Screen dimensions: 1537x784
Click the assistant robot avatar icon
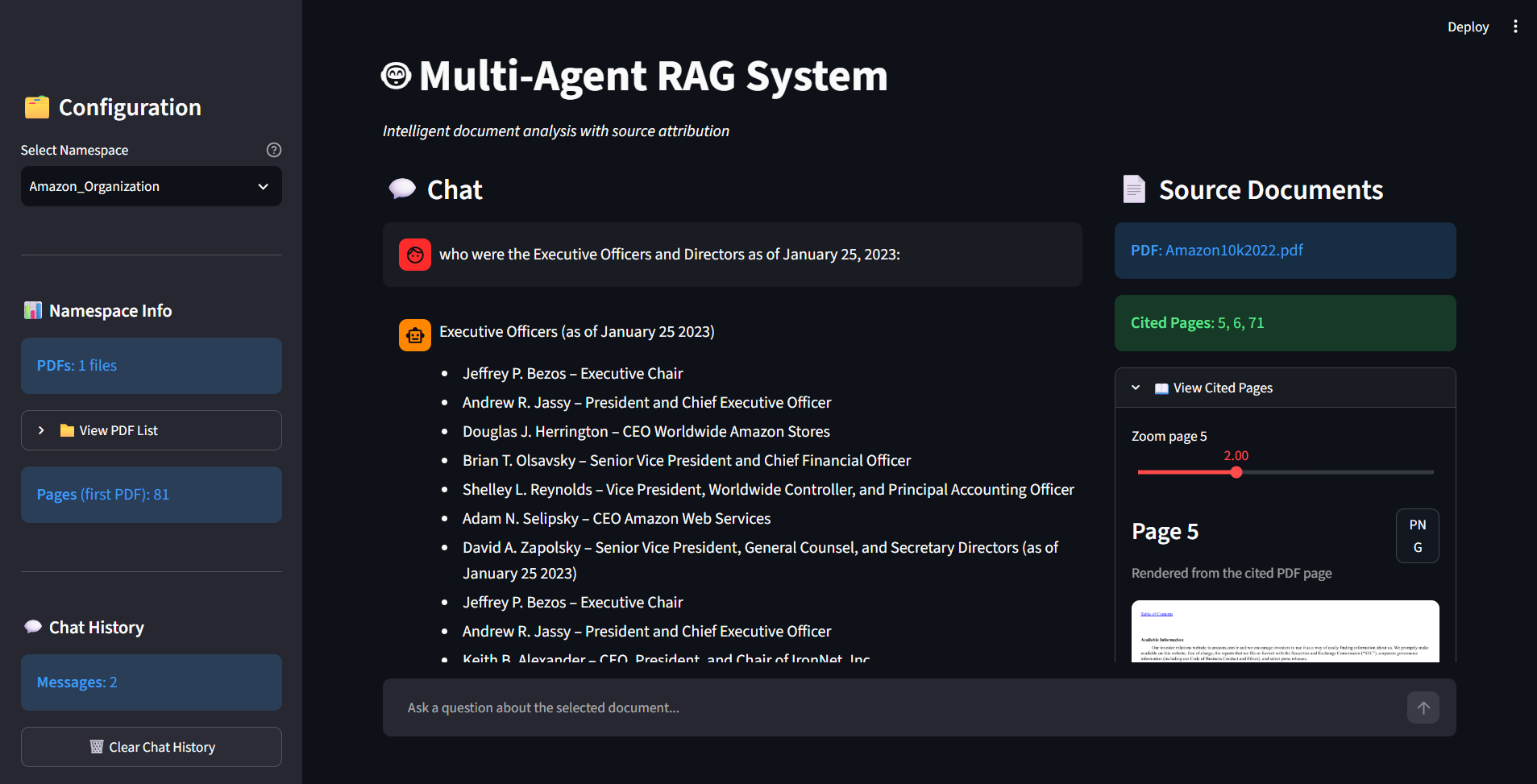pos(415,335)
